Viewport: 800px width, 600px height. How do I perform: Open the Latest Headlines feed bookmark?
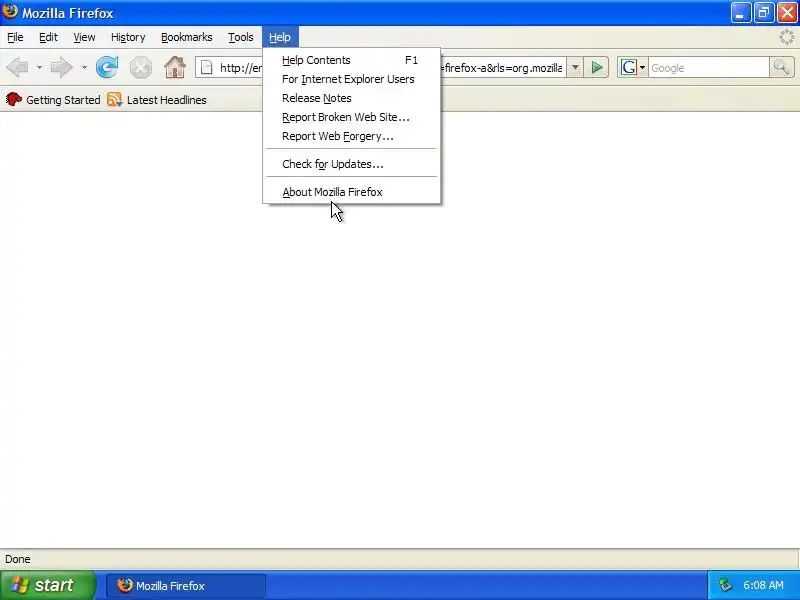(x=157, y=99)
